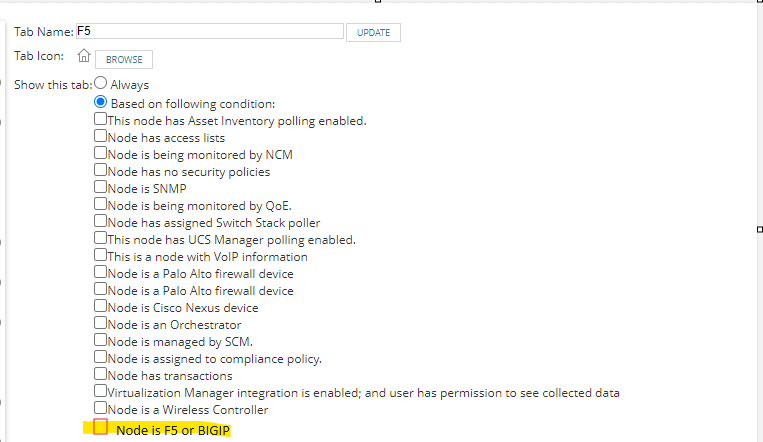
Task: Tick node with VoIP information checkbox
Action: pos(100,255)
